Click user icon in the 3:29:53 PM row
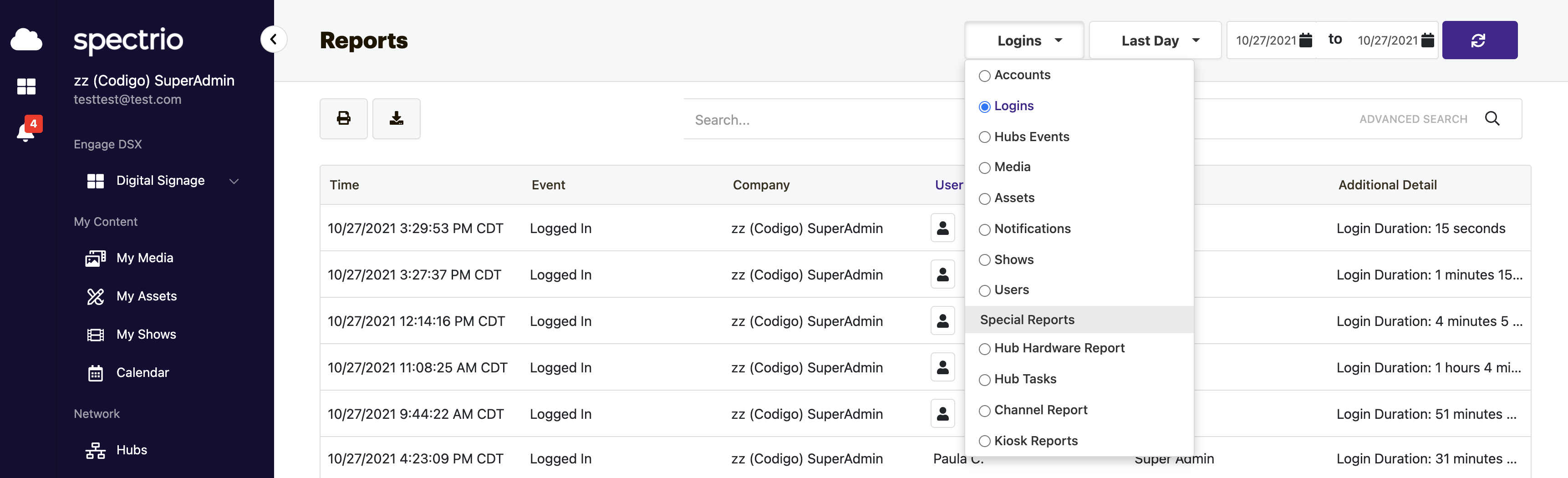This screenshot has height=478, width=1568. point(942,228)
